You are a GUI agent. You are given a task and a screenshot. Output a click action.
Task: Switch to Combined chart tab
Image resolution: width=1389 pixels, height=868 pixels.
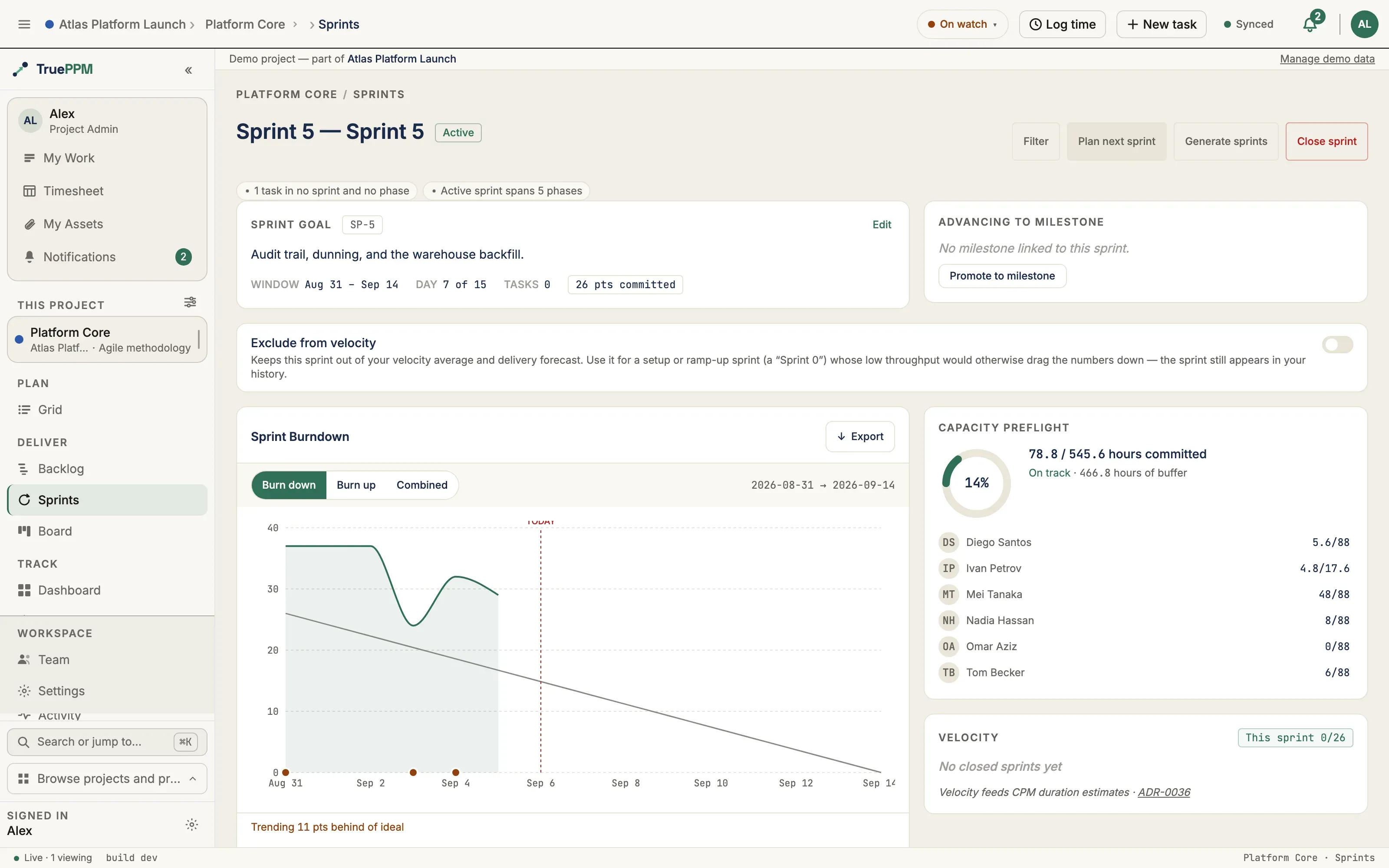(x=422, y=484)
